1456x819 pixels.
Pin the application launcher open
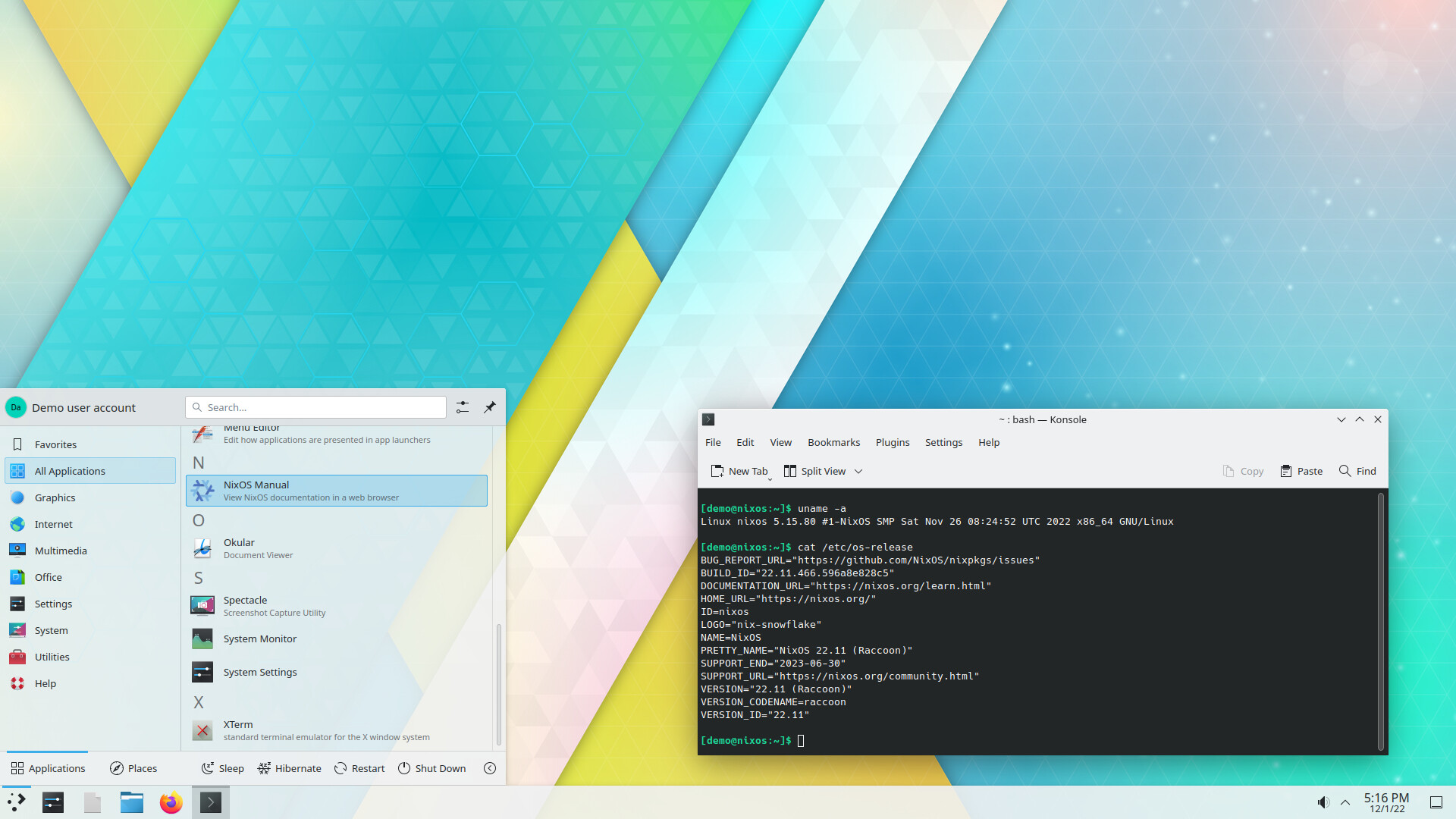490,407
